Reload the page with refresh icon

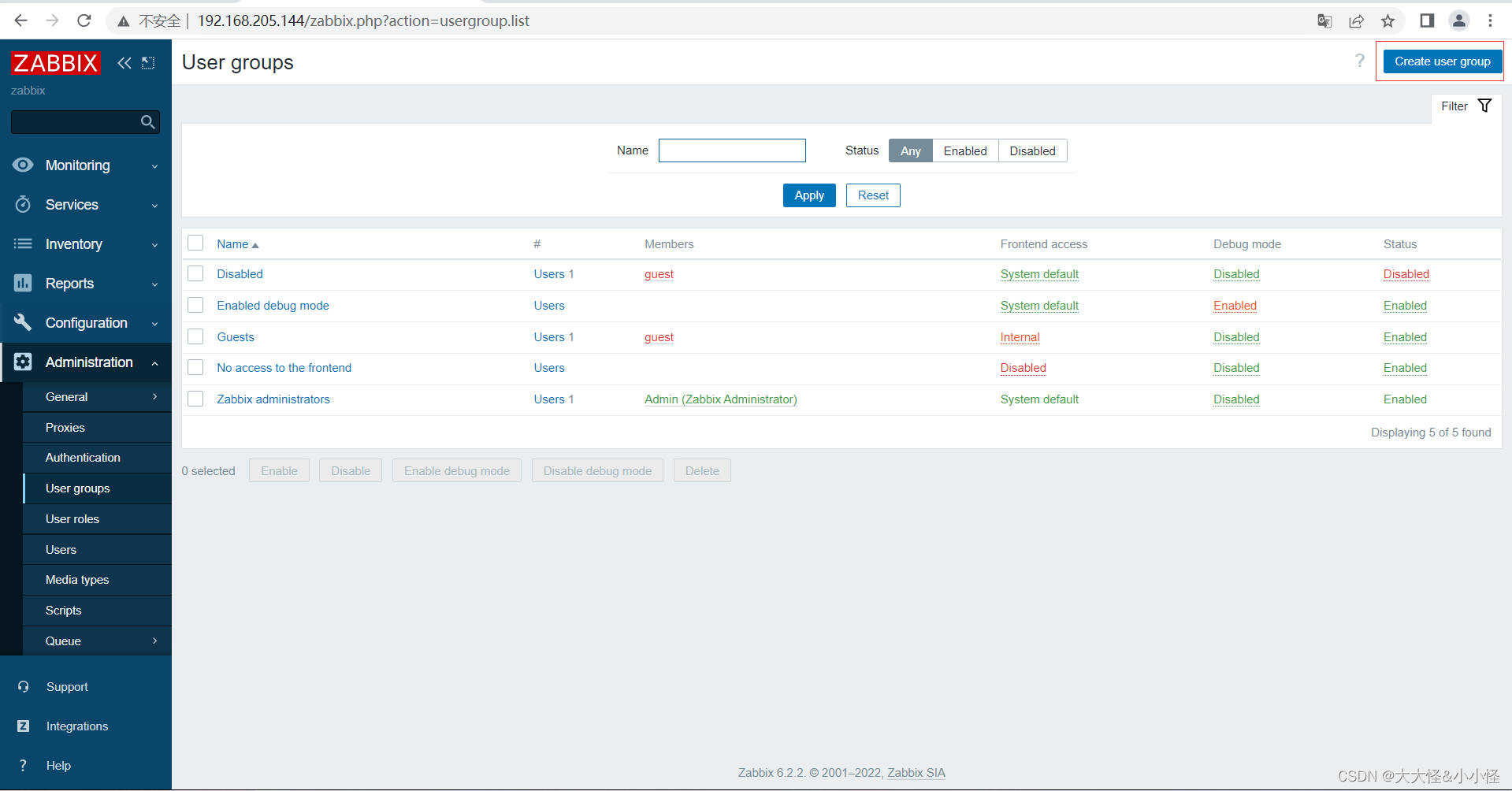click(84, 20)
